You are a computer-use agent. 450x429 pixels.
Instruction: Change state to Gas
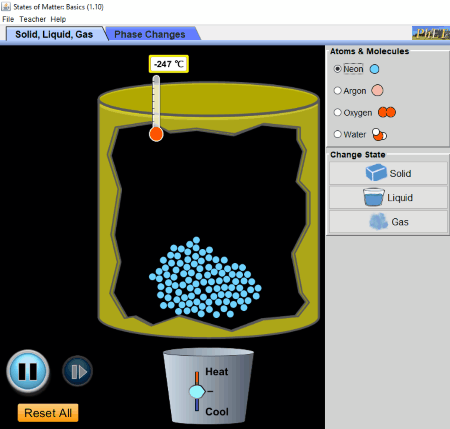388,222
